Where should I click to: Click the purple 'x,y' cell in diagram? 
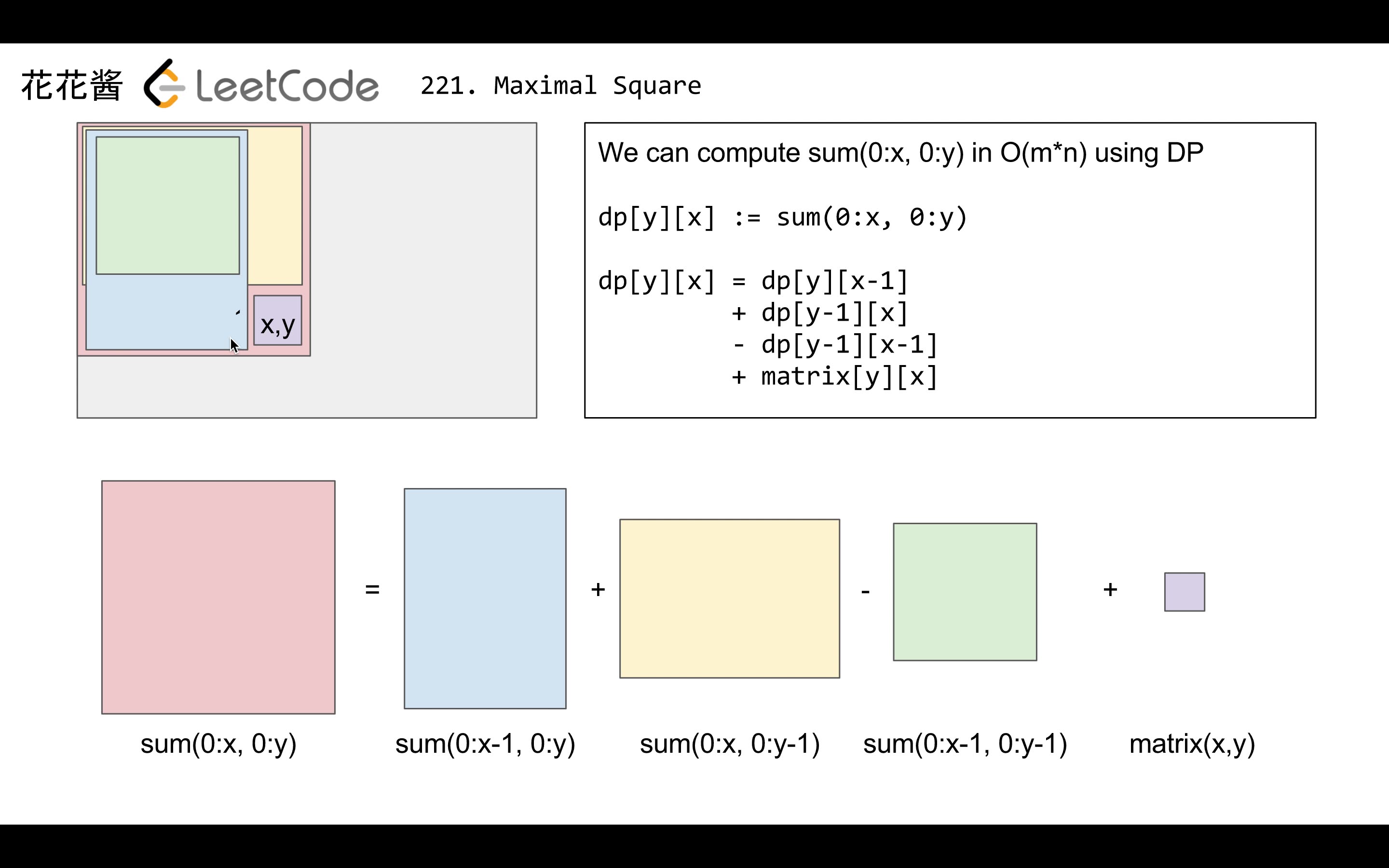click(278, 320)
